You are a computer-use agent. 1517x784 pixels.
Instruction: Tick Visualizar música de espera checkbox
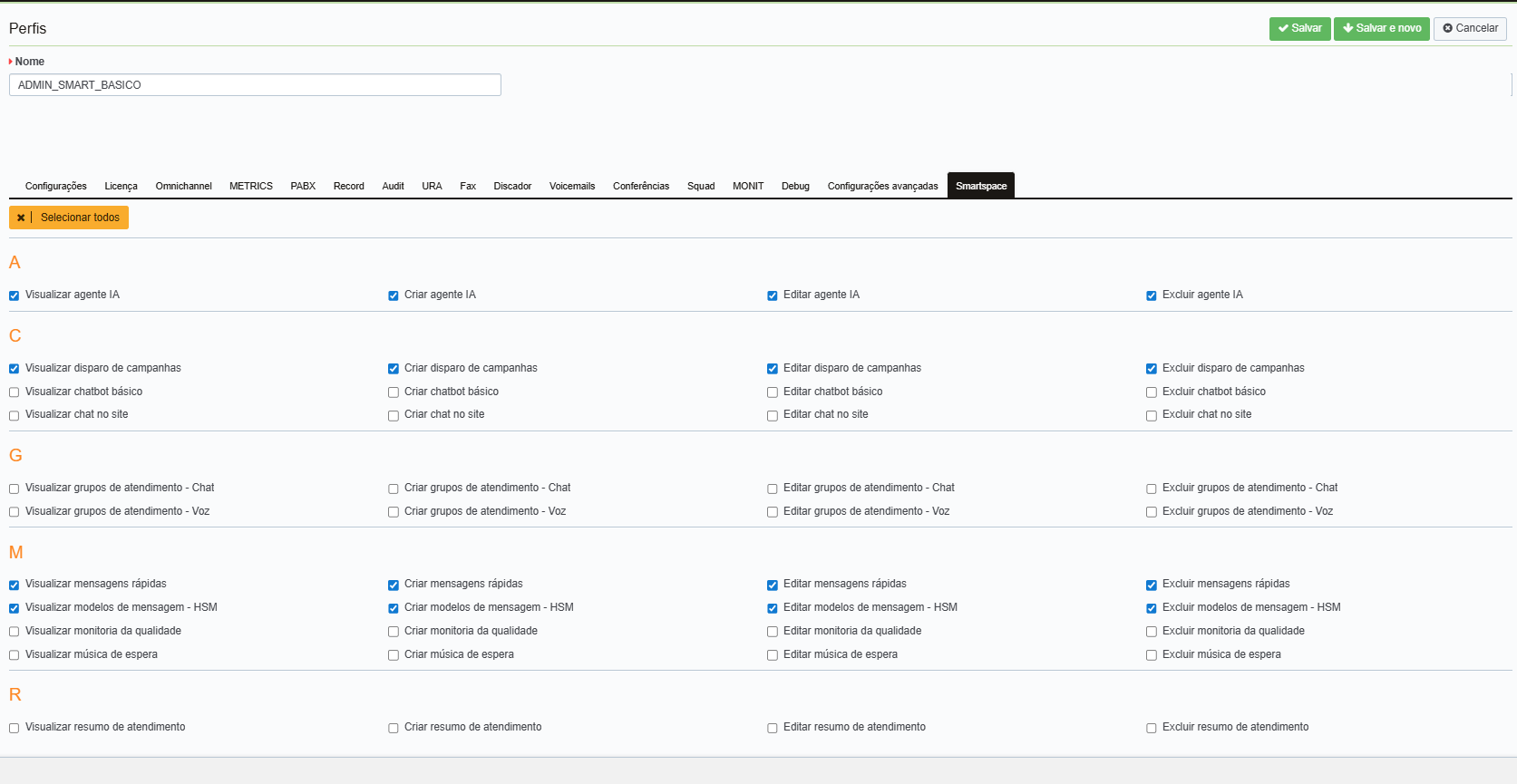pos(15,655)
